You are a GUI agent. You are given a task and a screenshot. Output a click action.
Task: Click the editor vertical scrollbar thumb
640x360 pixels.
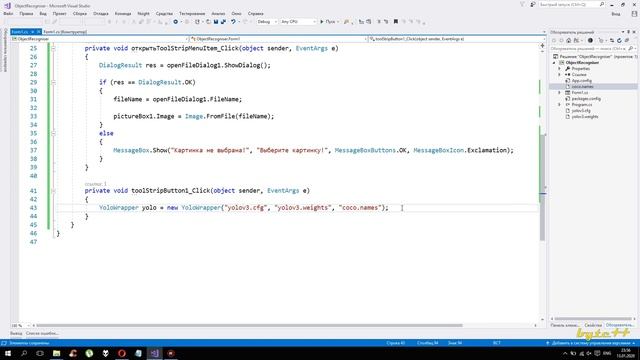coord(542,187)
